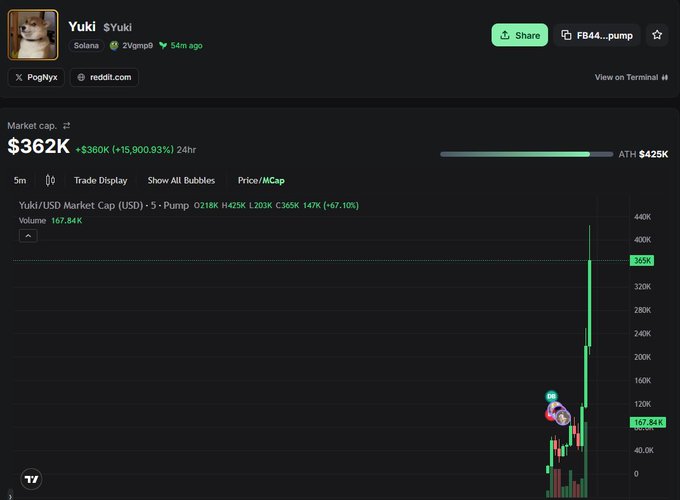
Task: Open the Trade Display options
Action: (101, 180)
